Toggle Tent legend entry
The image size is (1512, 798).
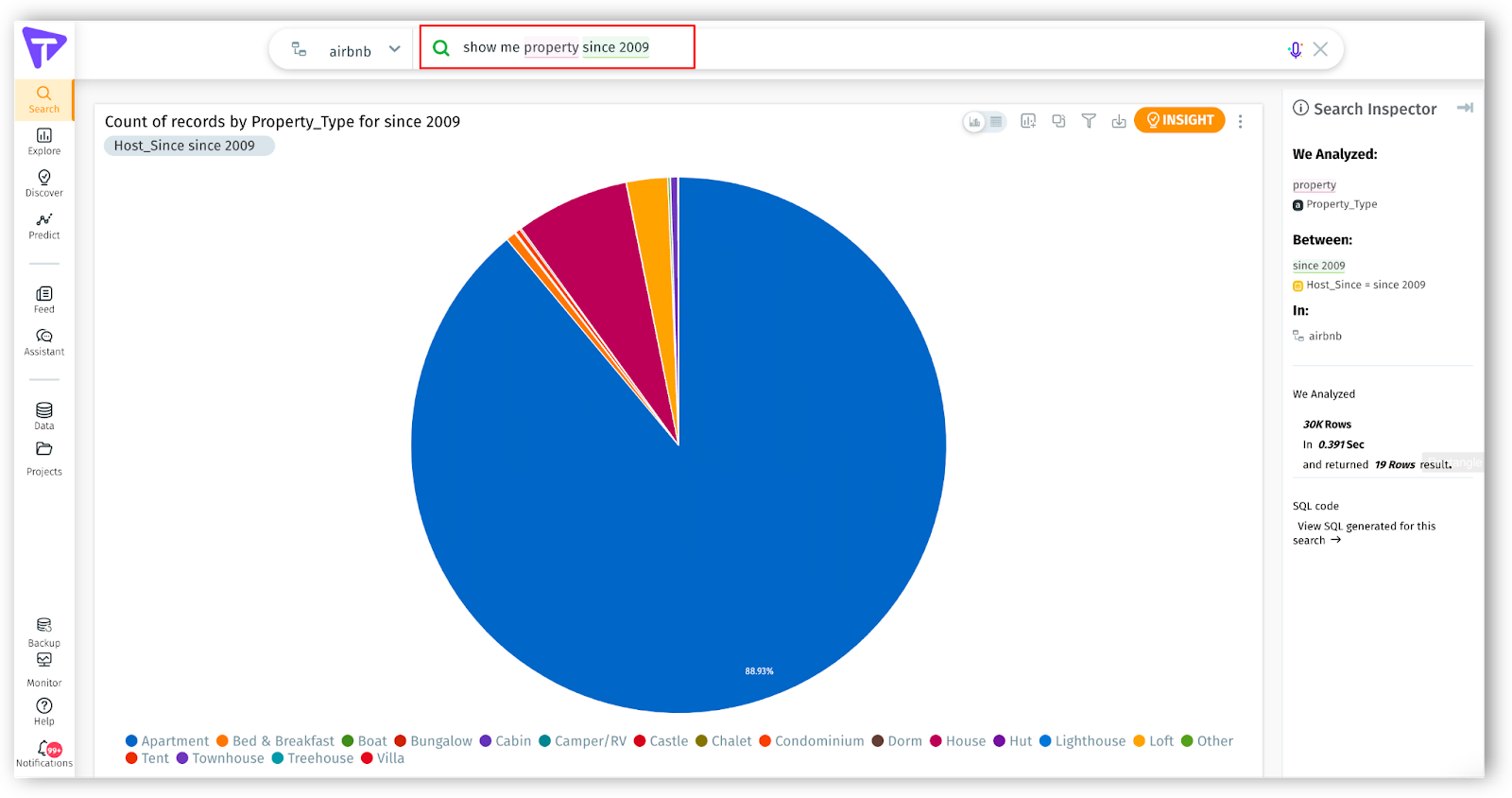coord(147,758)
